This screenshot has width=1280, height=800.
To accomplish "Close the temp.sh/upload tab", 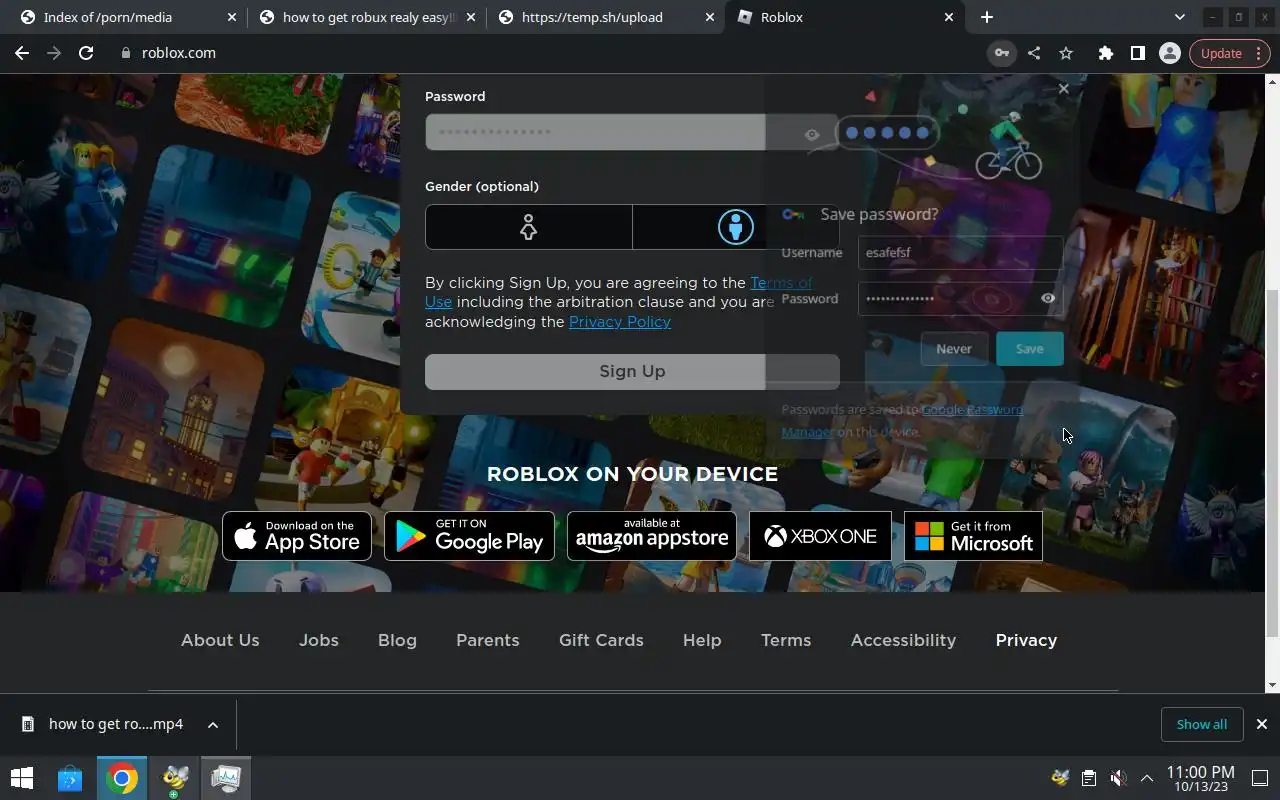I will point(710,17).
